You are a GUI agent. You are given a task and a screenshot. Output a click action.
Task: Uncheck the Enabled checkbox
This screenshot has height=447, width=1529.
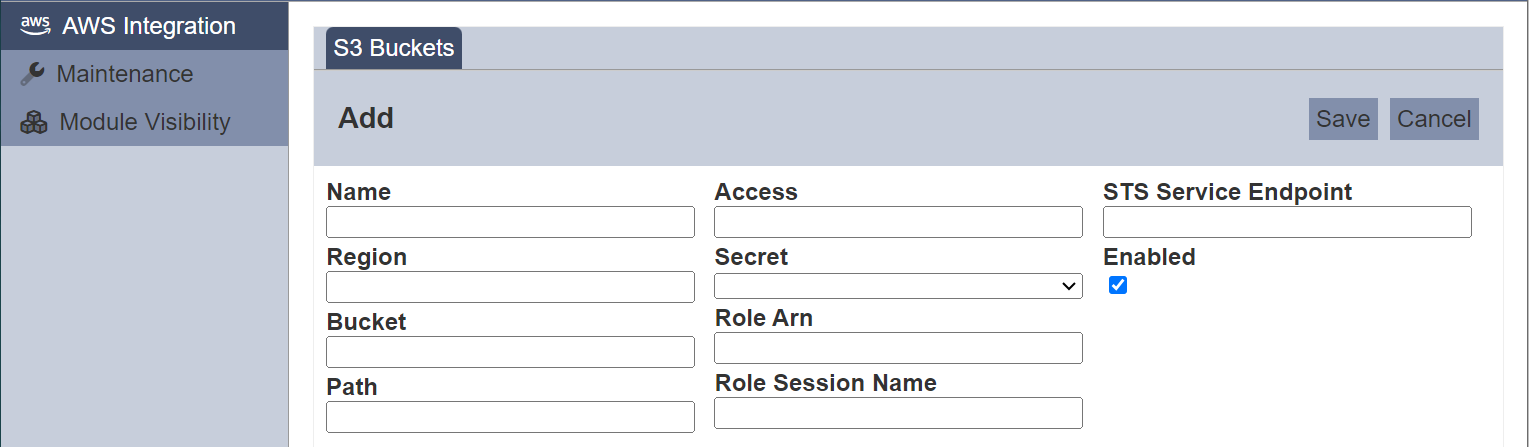(x=1118, y=286)
